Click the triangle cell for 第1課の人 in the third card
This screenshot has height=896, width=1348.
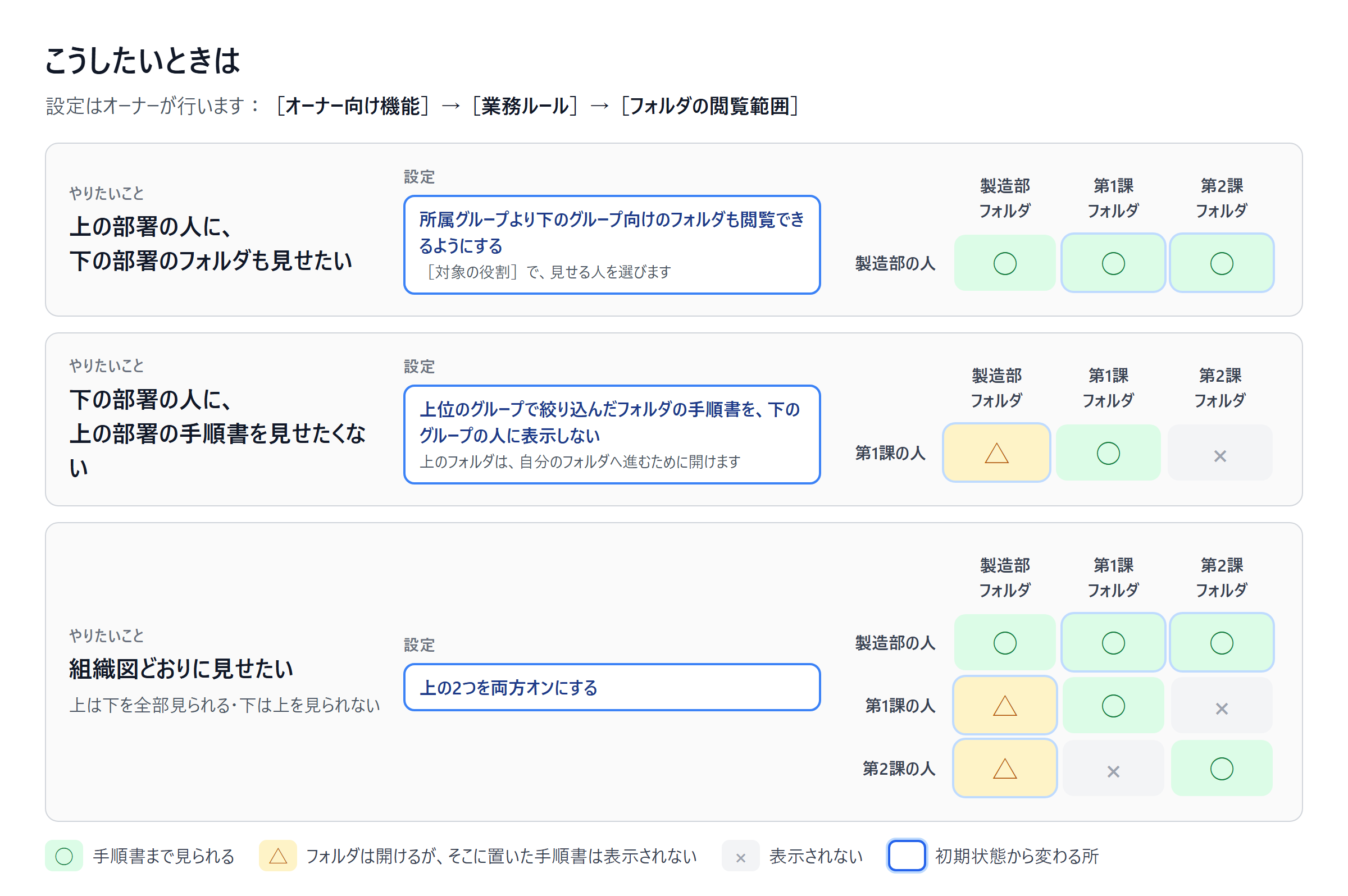[1004, 705]
